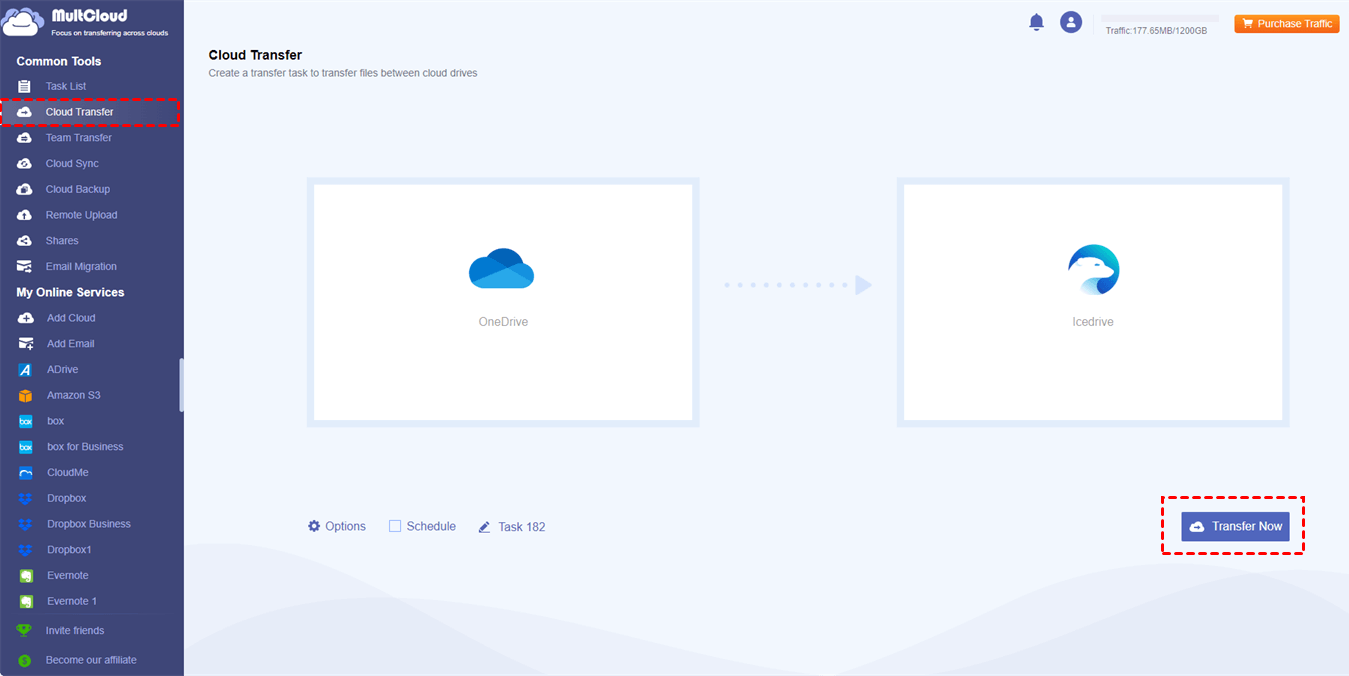Image resolution: width=1349 pixels, height=676 pixels.
Task: Click the Cloud Transfer sidebar icon
Action: click(25, 112)
